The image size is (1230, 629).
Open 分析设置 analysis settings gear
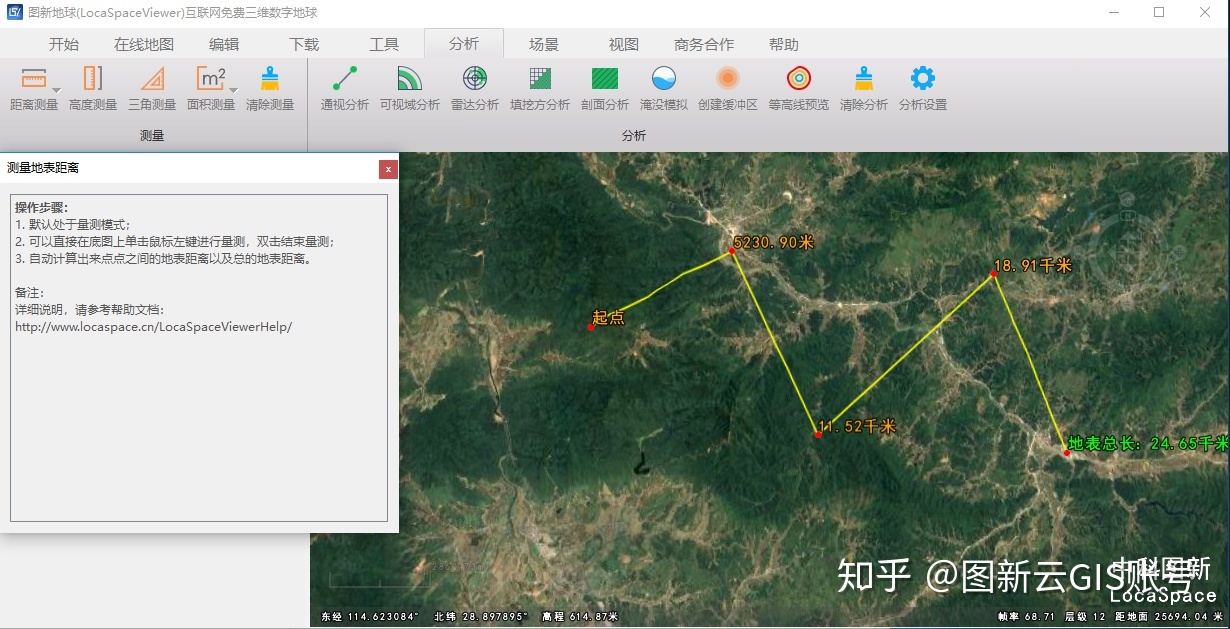pos(923,88)
